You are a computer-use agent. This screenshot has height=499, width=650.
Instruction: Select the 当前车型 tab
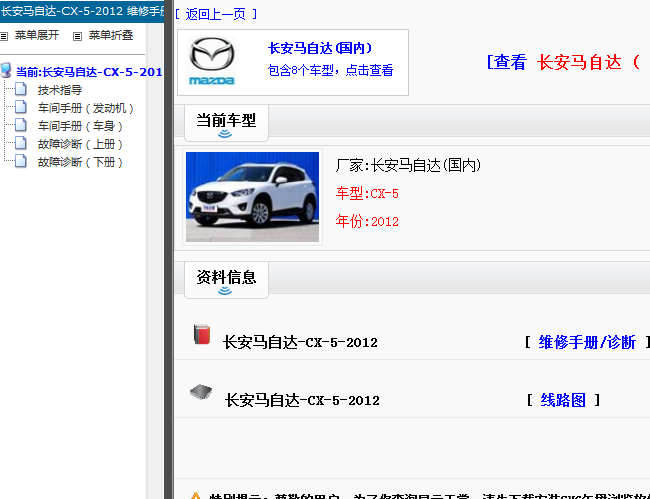(226, 123)
